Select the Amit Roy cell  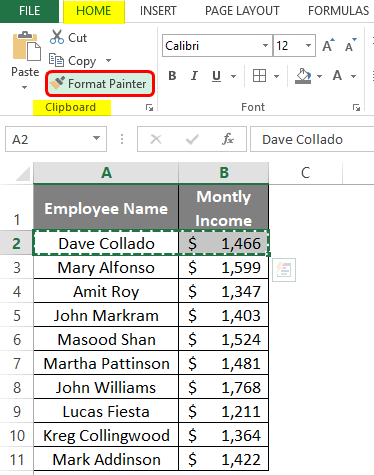[106, 291]
